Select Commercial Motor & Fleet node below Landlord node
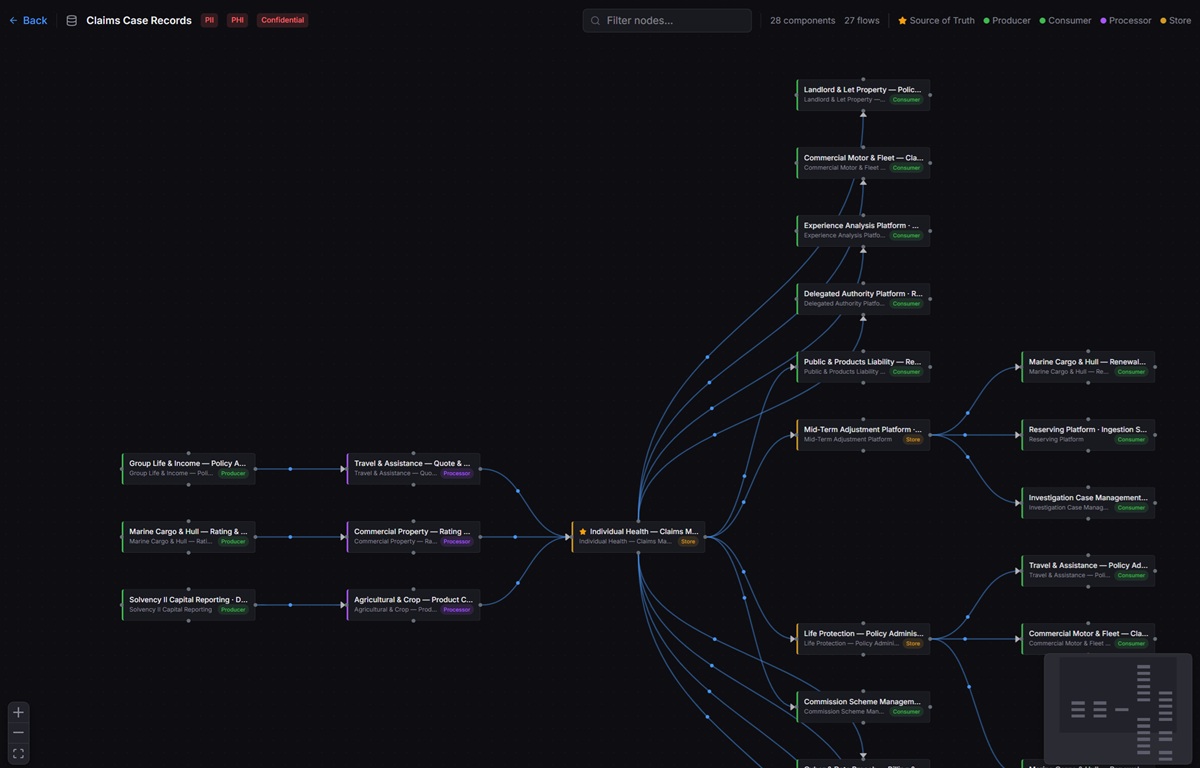Screen dimensions: 1200x768 pyautogui.click(x=863, y=163)
